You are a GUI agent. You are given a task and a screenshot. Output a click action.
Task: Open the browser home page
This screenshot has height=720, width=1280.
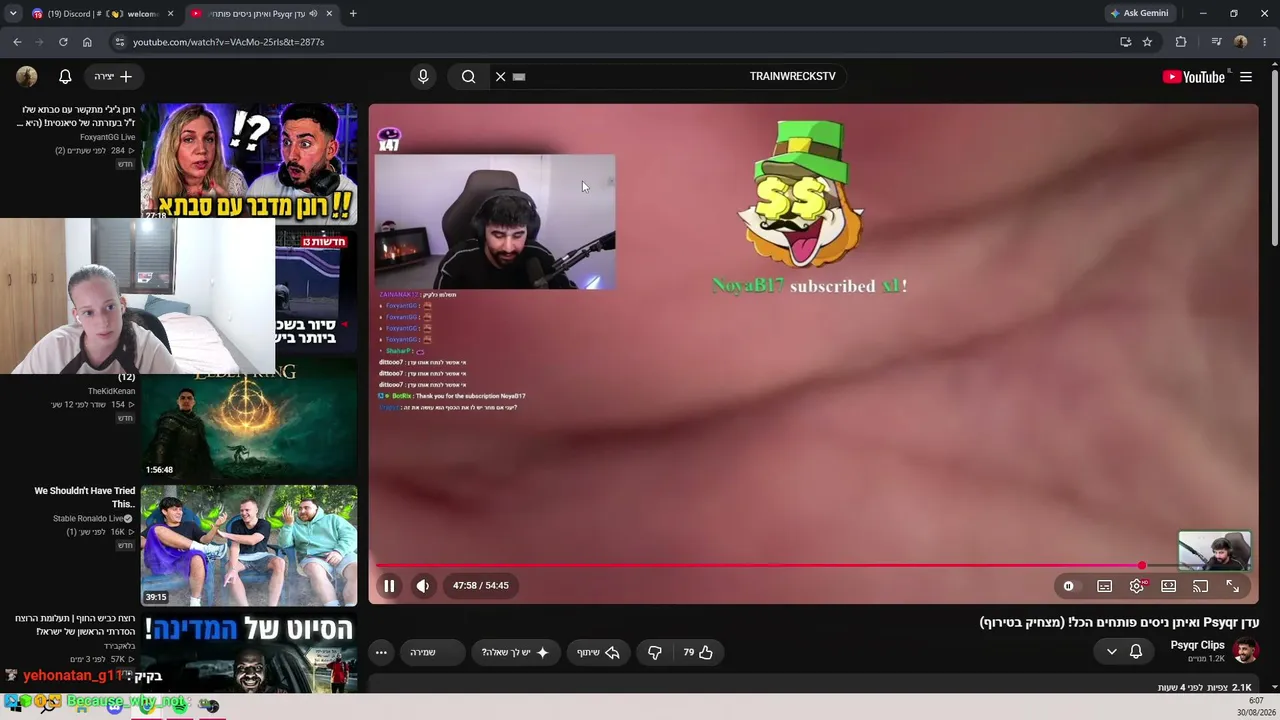87,42
